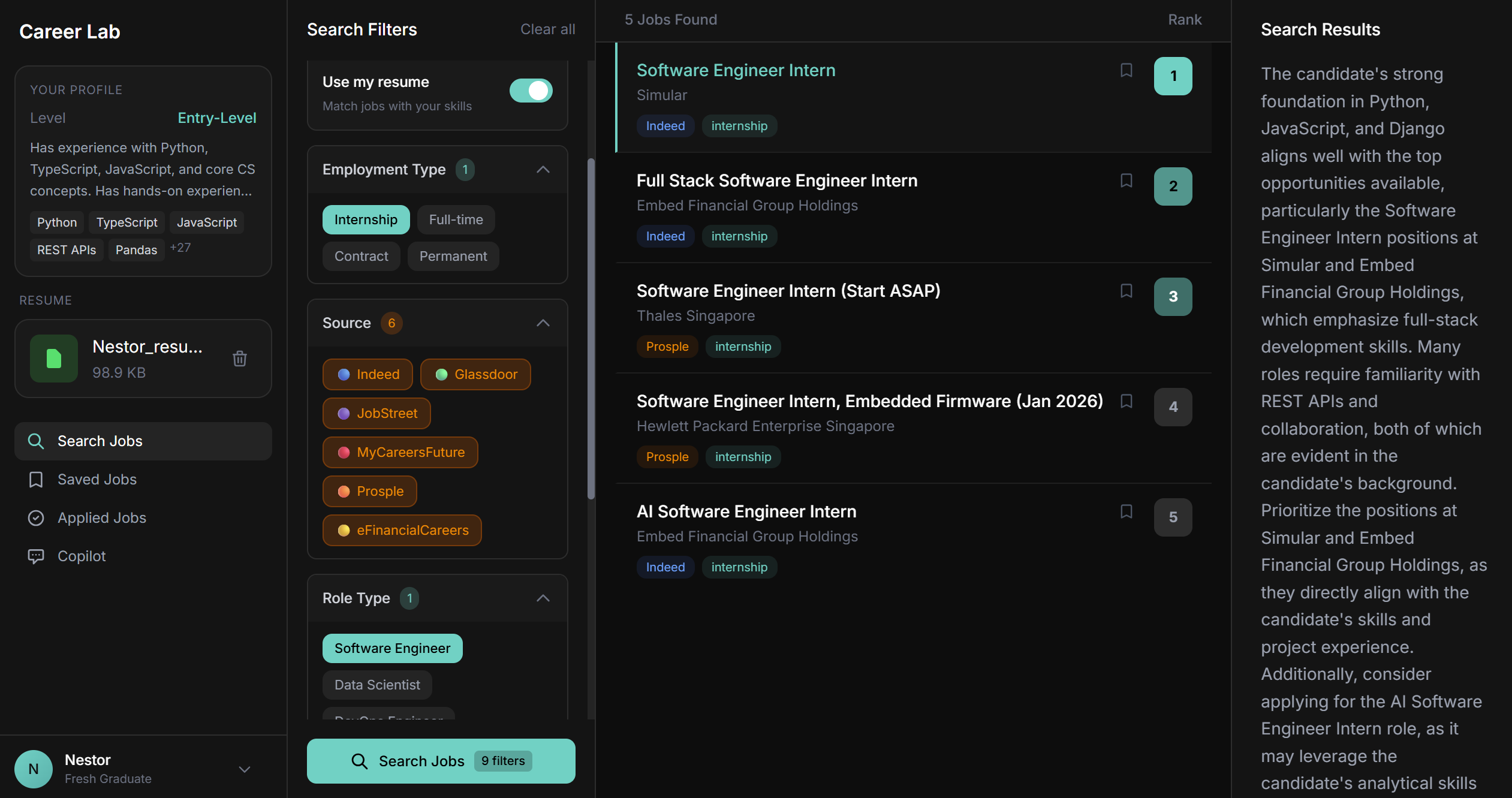The image size is (1512, 798).
Task: Save the AI Software Engineer Intern job
Action: pyautogui.click(x=1126, y=511)
